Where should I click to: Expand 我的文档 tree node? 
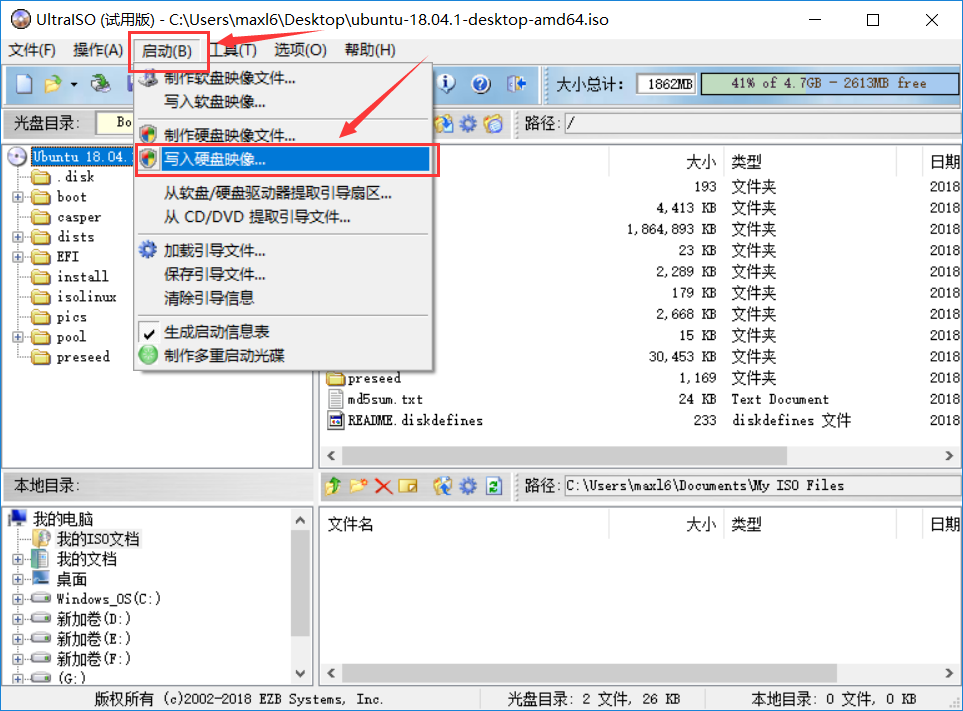click(18, 559)
